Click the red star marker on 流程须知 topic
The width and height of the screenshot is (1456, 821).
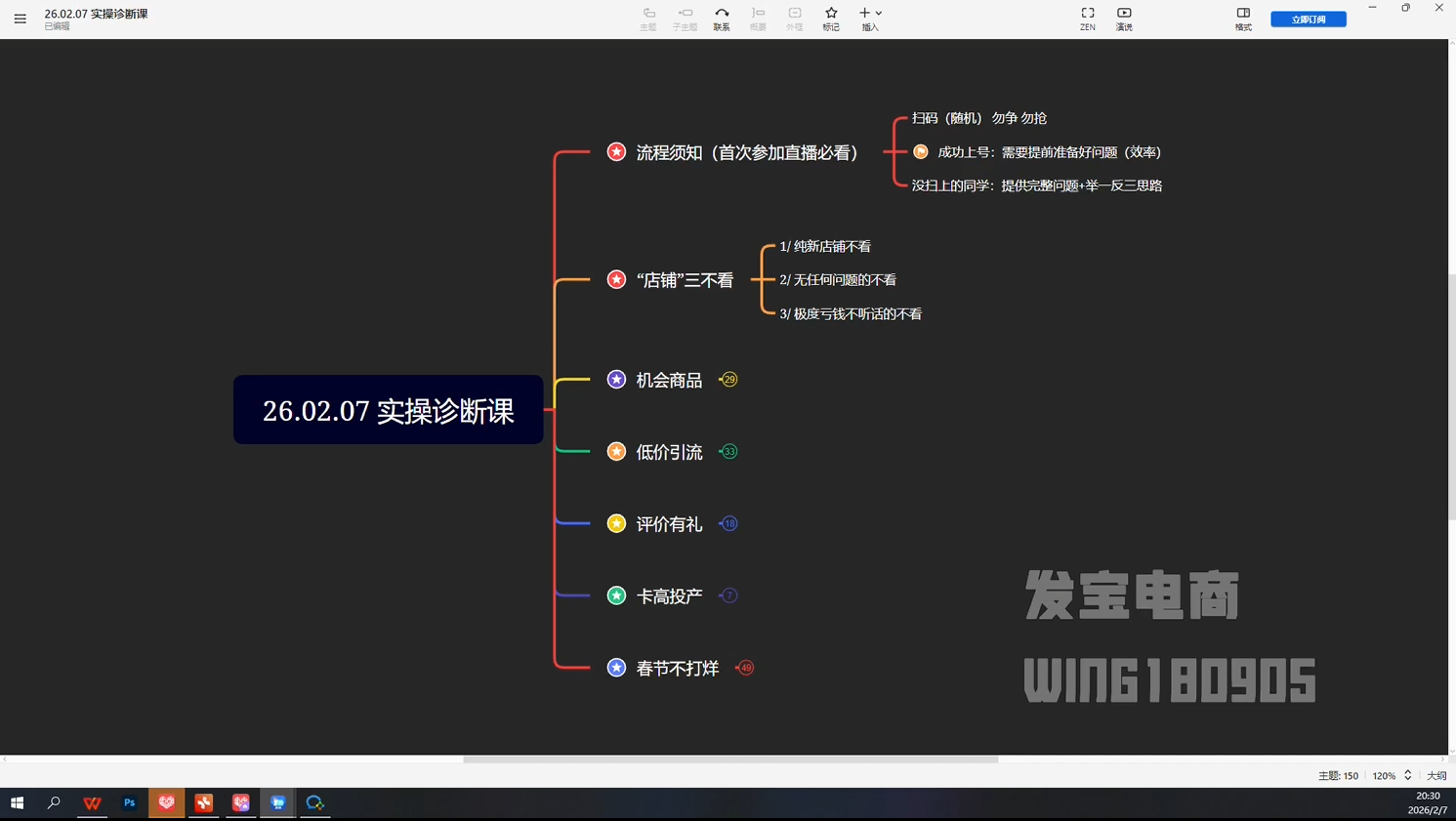click(x=615, y=152)
